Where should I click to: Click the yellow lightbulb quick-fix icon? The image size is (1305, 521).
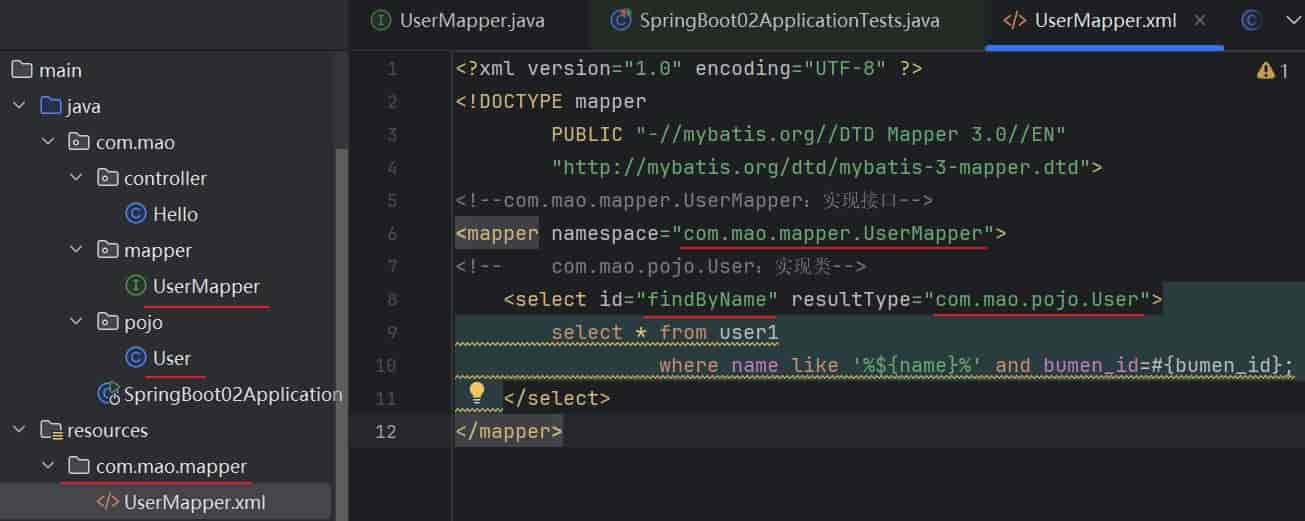pos(477,393)
